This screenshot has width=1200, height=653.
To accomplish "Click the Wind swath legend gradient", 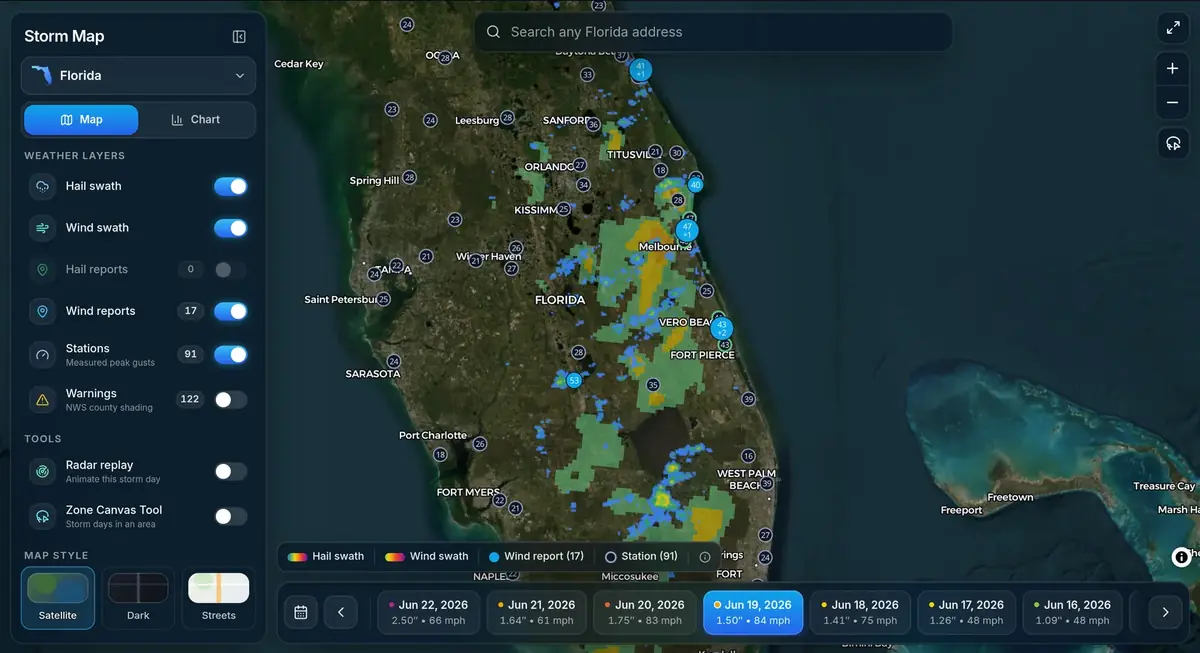I will pyautogui.click(x=394, y=557).
